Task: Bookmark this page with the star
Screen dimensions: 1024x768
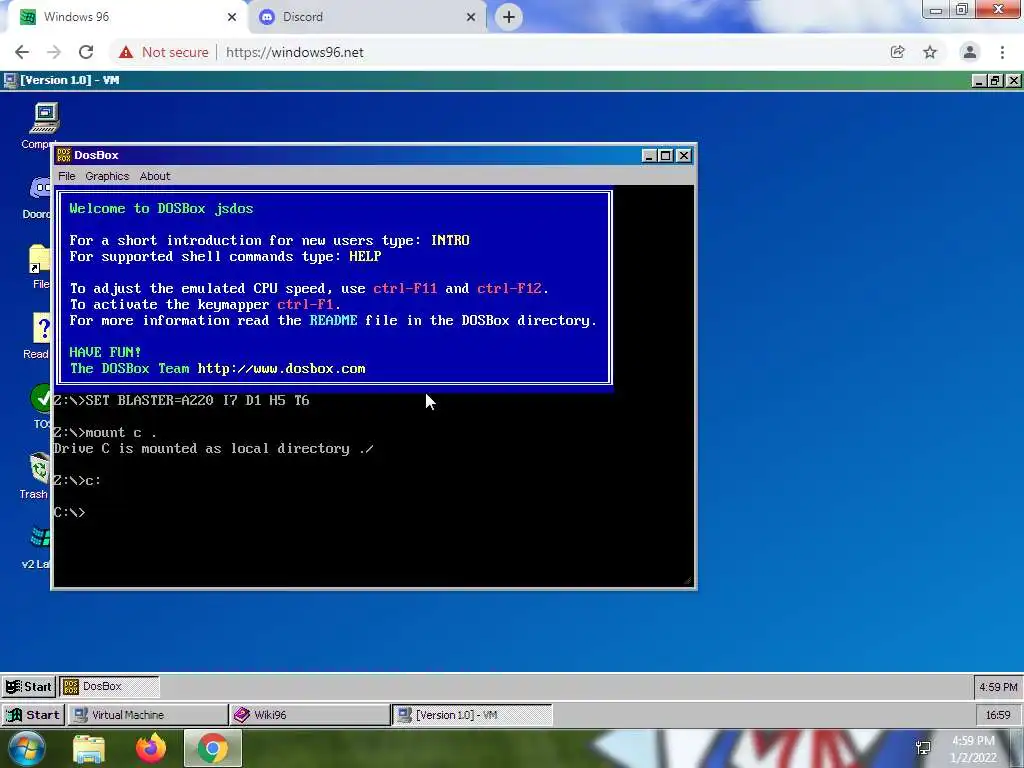Action: point(930,52)
